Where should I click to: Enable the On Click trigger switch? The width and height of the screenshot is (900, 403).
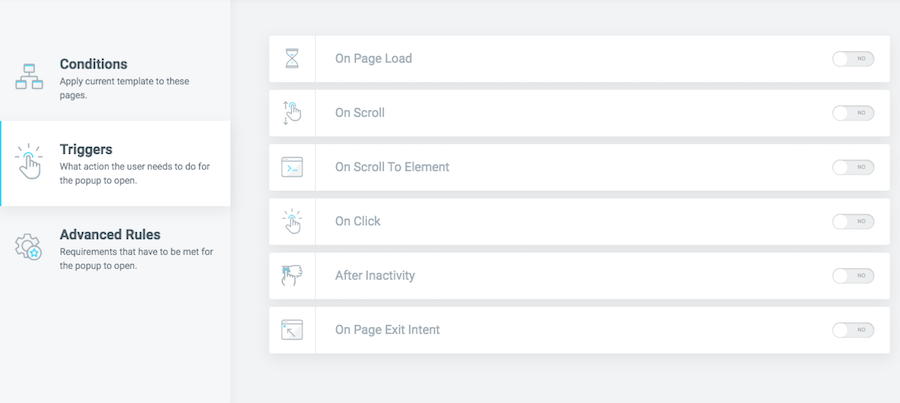point(853,222)
